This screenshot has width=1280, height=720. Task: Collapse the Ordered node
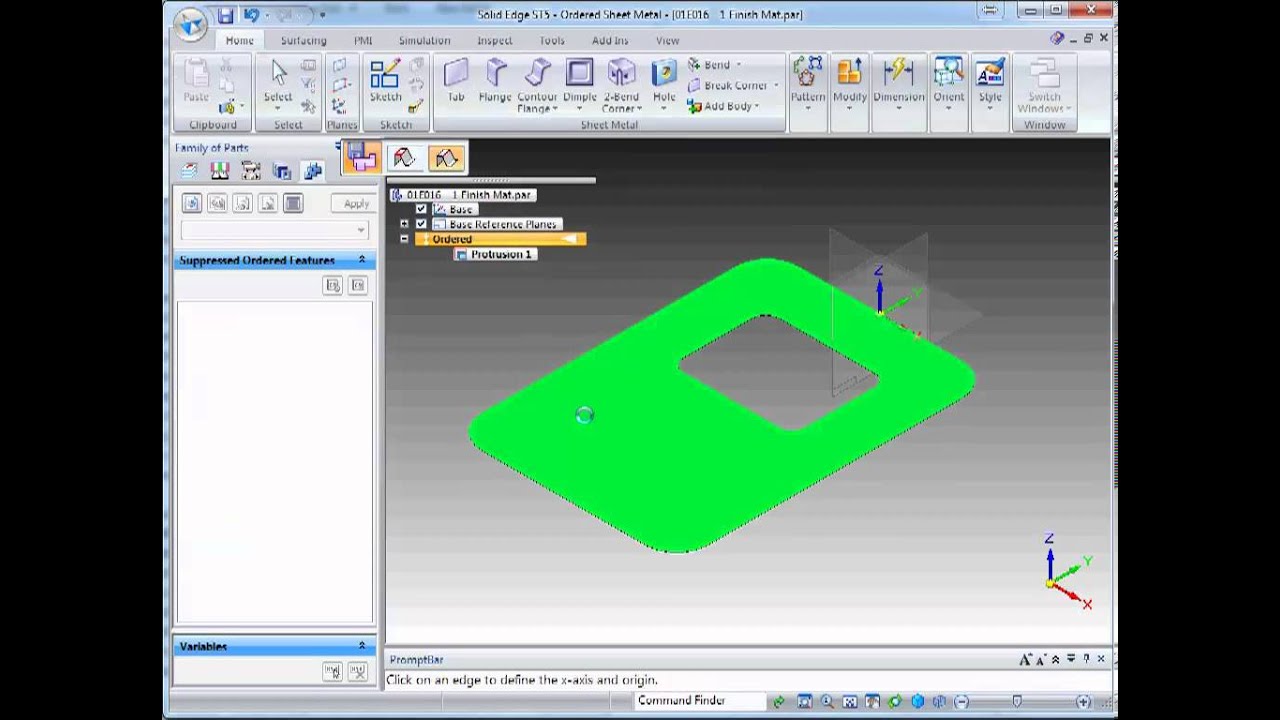coord(404,239)
